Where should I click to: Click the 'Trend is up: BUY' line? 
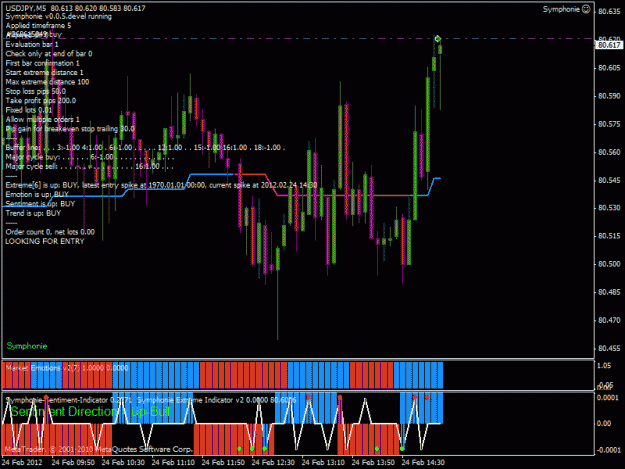(x=33, y=213)
